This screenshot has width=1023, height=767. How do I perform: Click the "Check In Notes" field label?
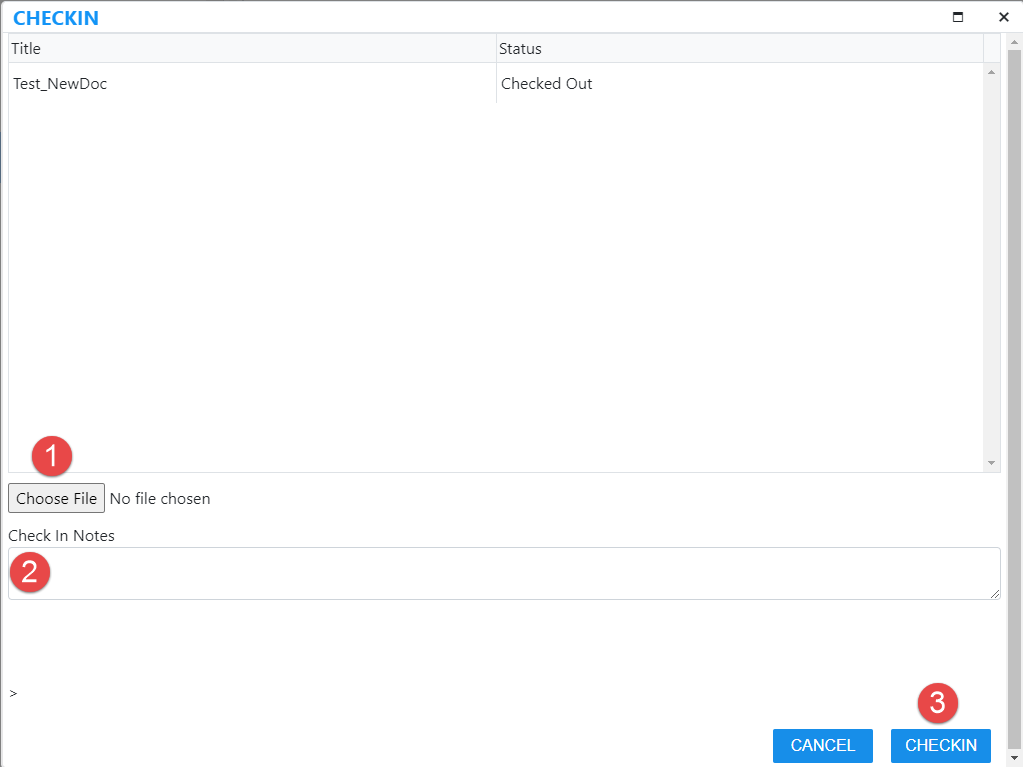[x=62, y=535]
